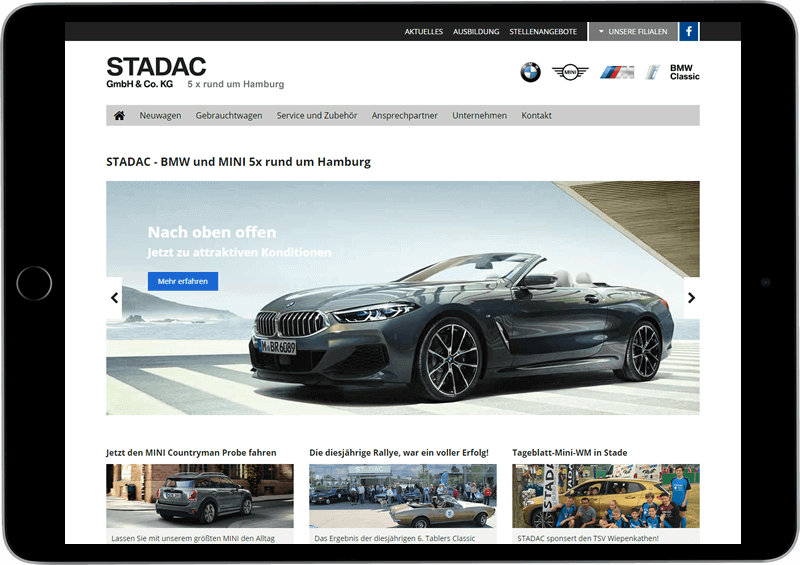Click the tagline 5 x rund um Hamburg
This screenshot has height=565, width=800.
236,84
